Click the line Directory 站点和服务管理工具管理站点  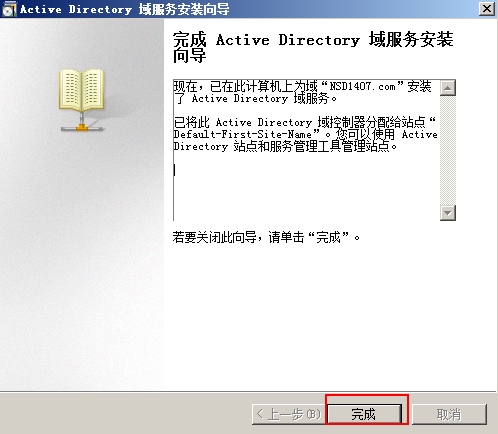286,146
